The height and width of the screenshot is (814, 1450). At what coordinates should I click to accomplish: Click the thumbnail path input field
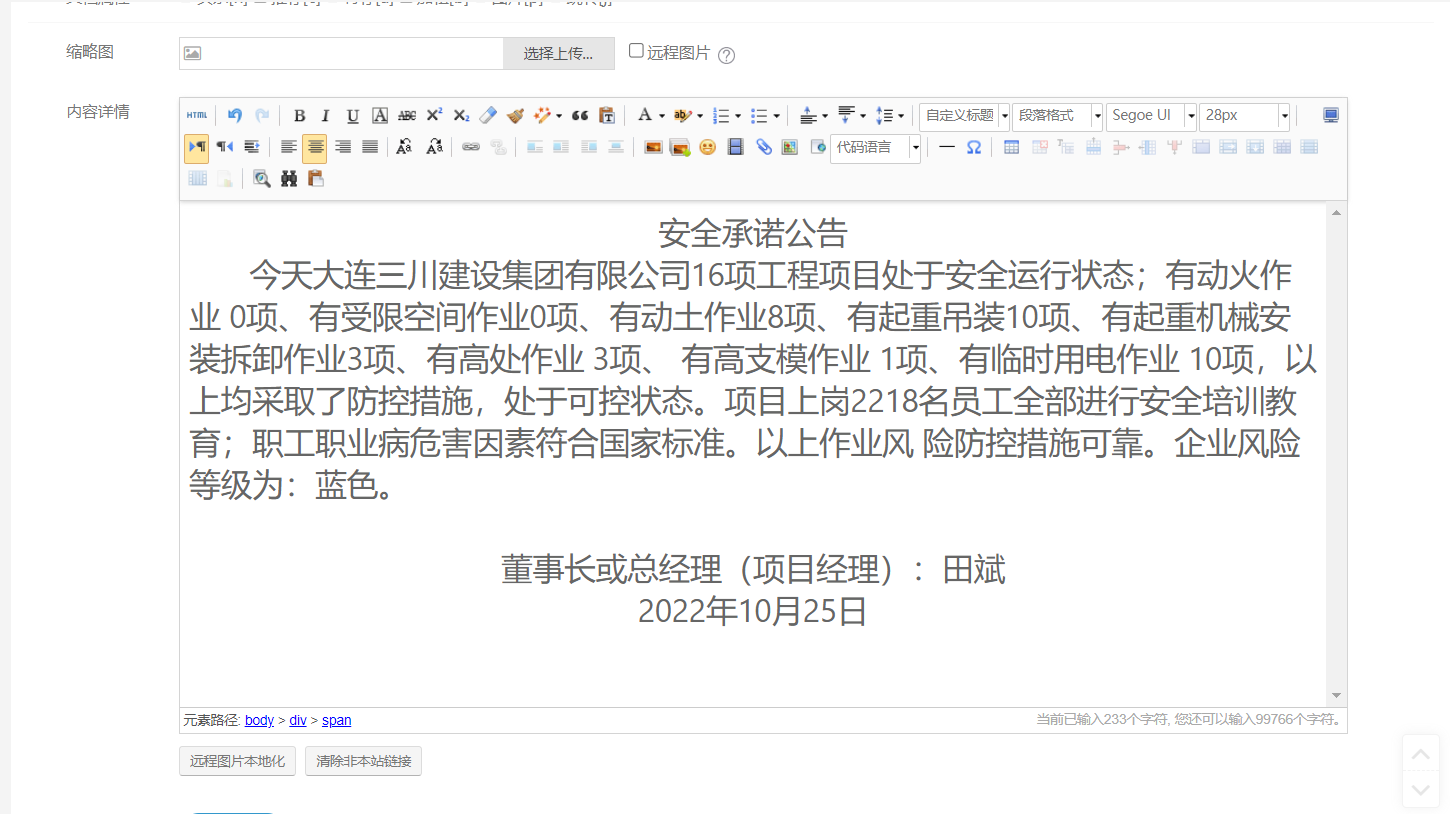point(341,54)
